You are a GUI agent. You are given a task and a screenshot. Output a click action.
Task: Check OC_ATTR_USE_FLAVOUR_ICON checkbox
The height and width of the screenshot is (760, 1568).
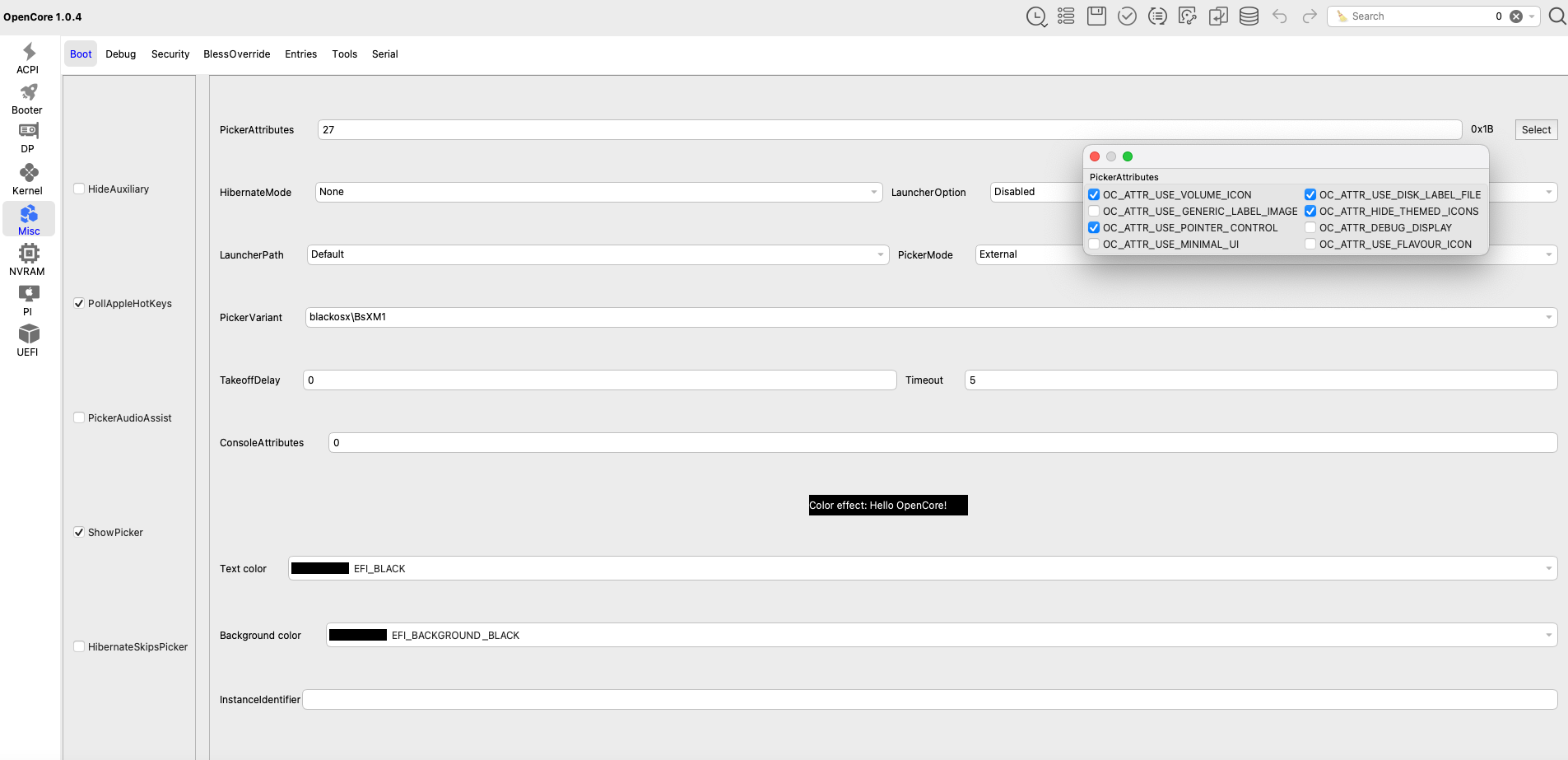[1310, 244]
